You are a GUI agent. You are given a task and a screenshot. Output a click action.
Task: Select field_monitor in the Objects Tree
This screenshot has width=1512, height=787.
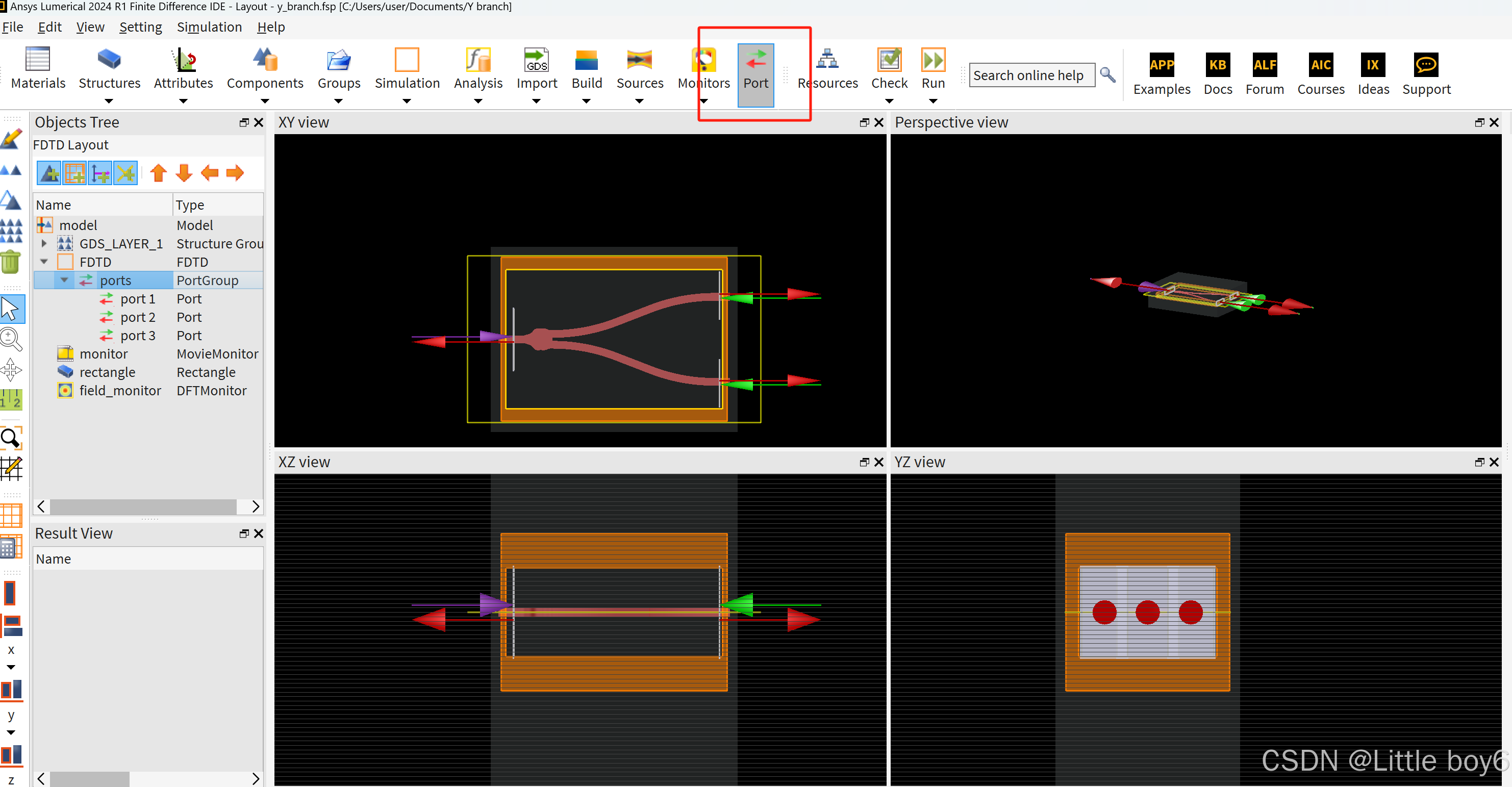point(120,390)
